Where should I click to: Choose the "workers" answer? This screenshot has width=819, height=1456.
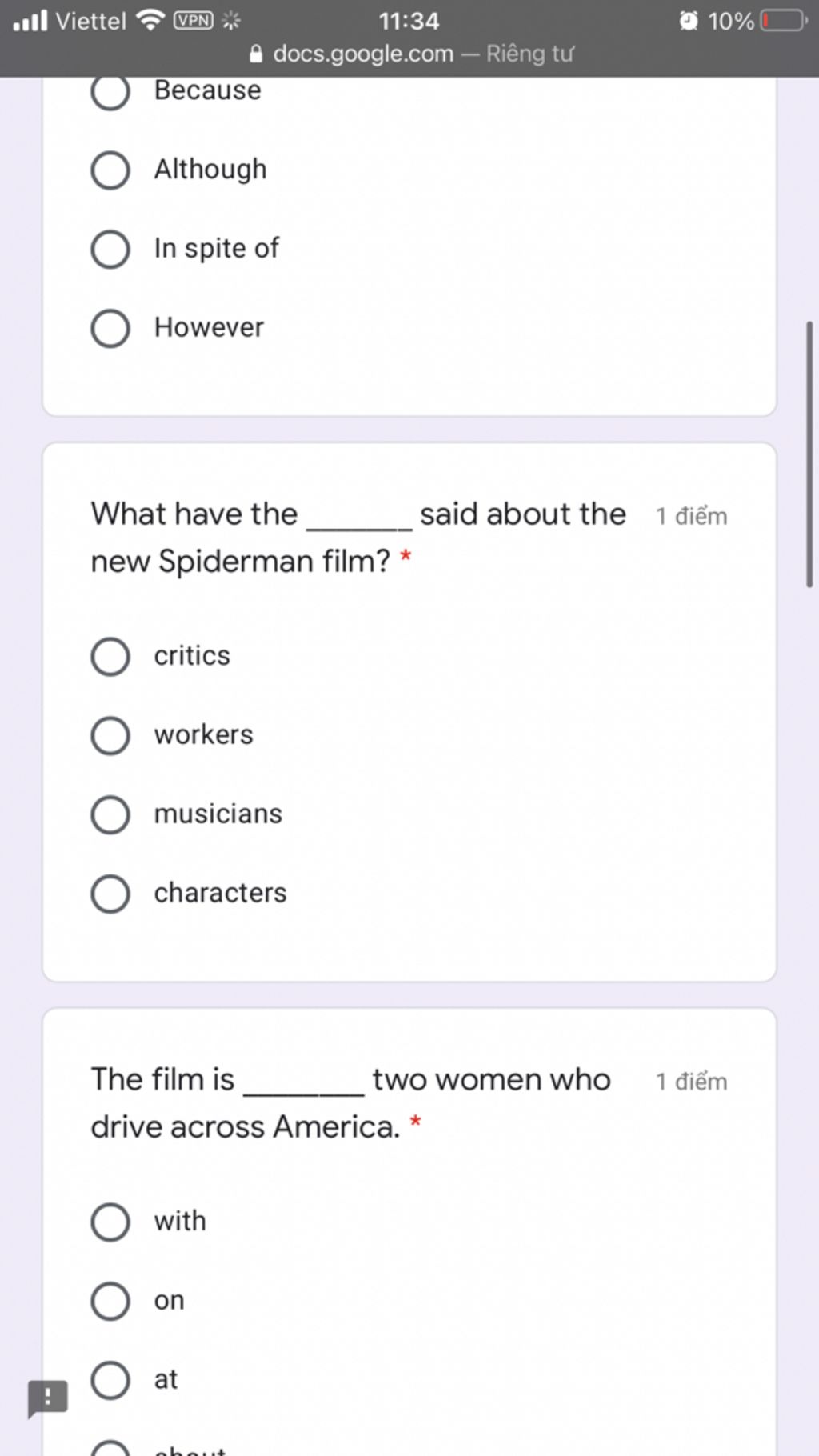pos(110,736)
